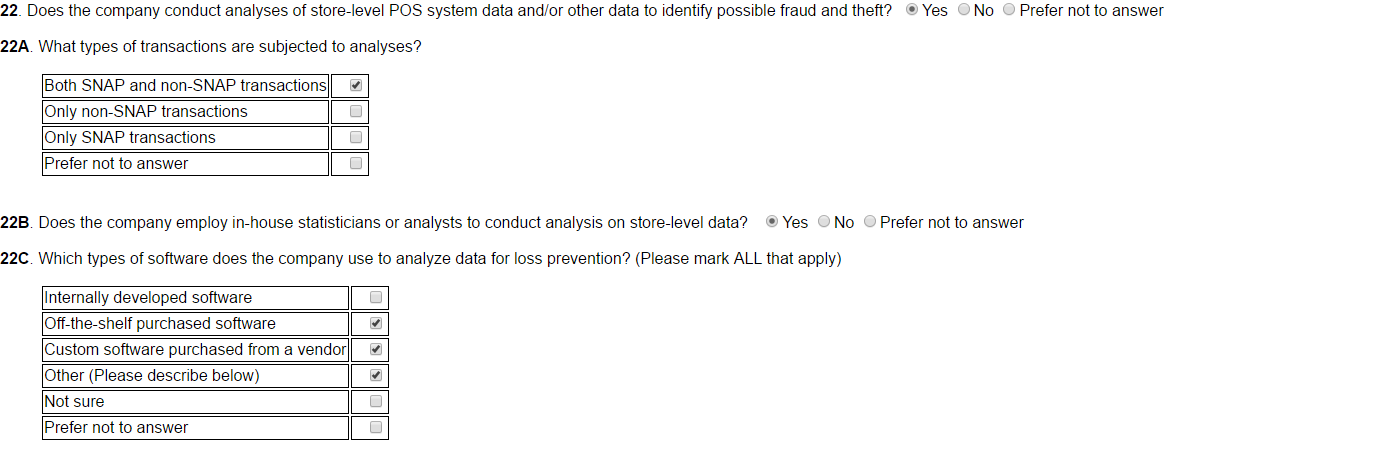Click the Off-the-shelf purchased software label
The height and width of the screenshot is (449, 1399).
(x=160, y=324)
